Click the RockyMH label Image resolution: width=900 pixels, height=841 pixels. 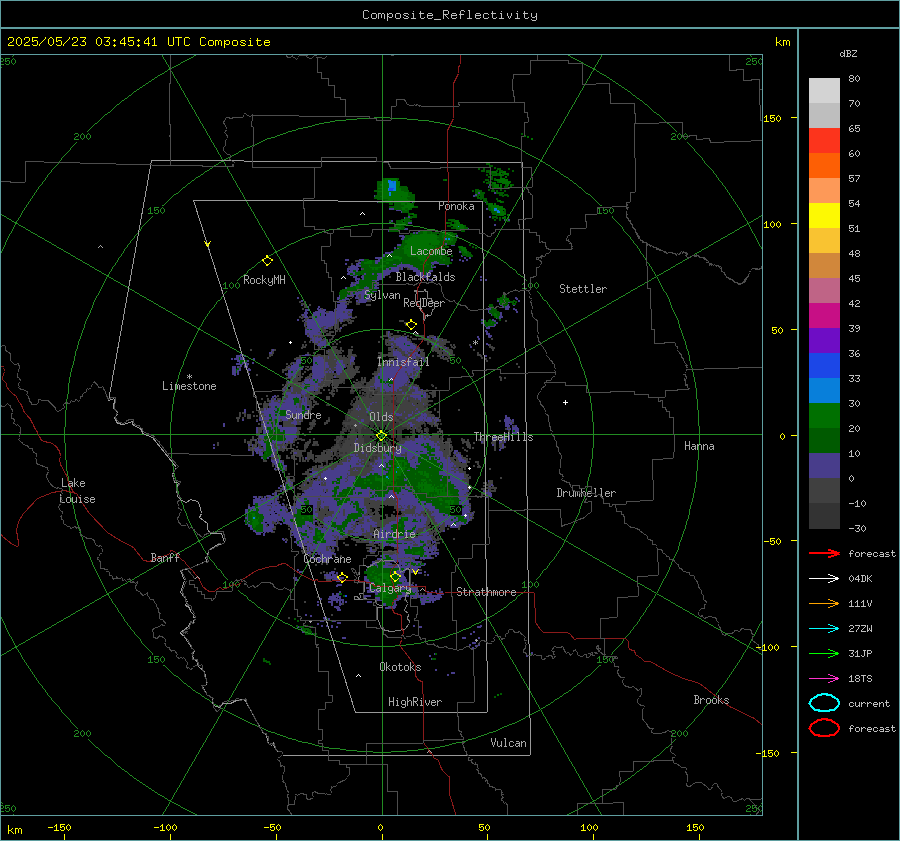[264, 280]
